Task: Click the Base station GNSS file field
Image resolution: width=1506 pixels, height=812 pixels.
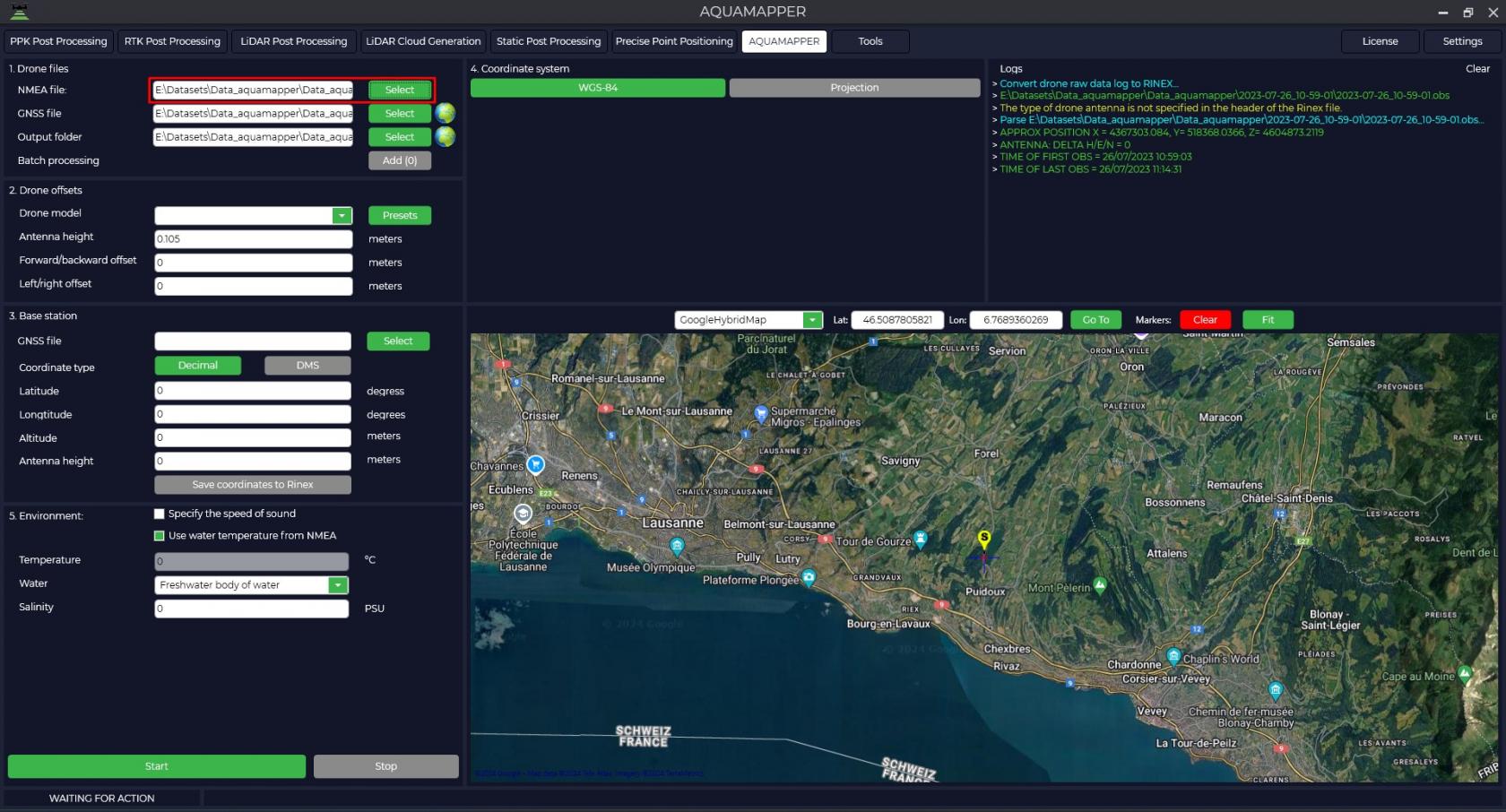Action: point(253,341)
